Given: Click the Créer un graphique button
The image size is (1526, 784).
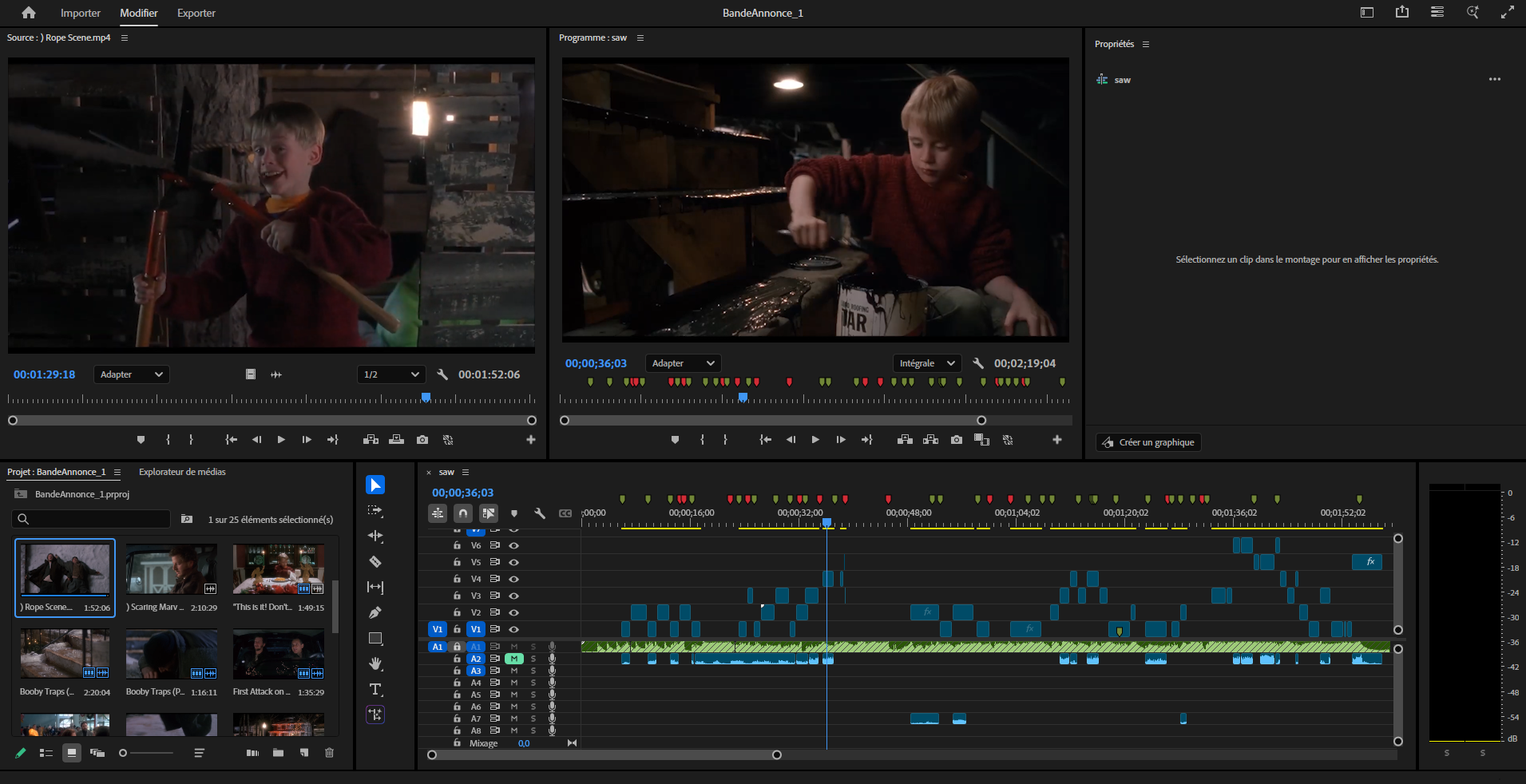Looking at the screenshot, I should [1148, 442].
